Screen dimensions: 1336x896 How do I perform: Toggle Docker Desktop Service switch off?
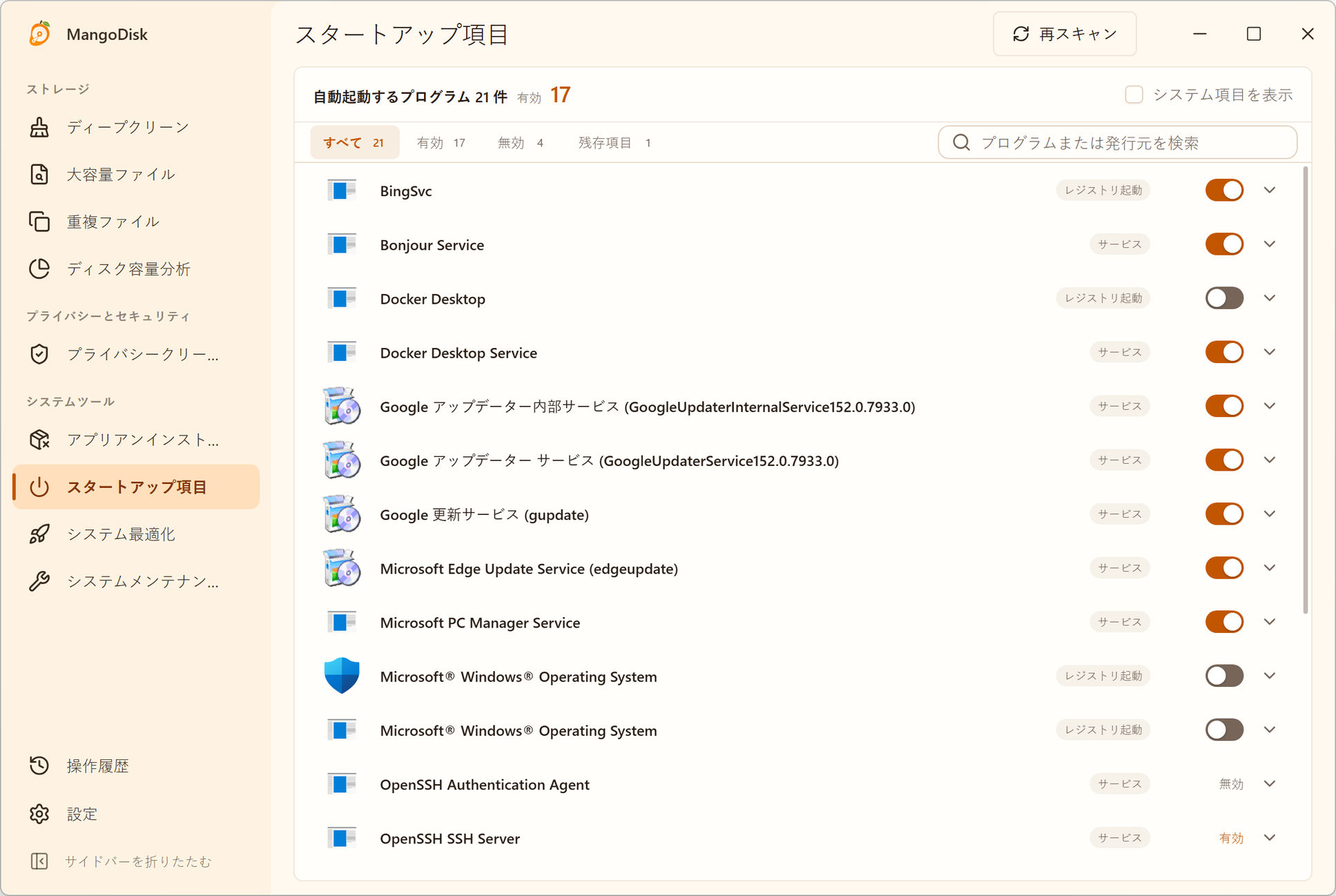(1224, 352)
